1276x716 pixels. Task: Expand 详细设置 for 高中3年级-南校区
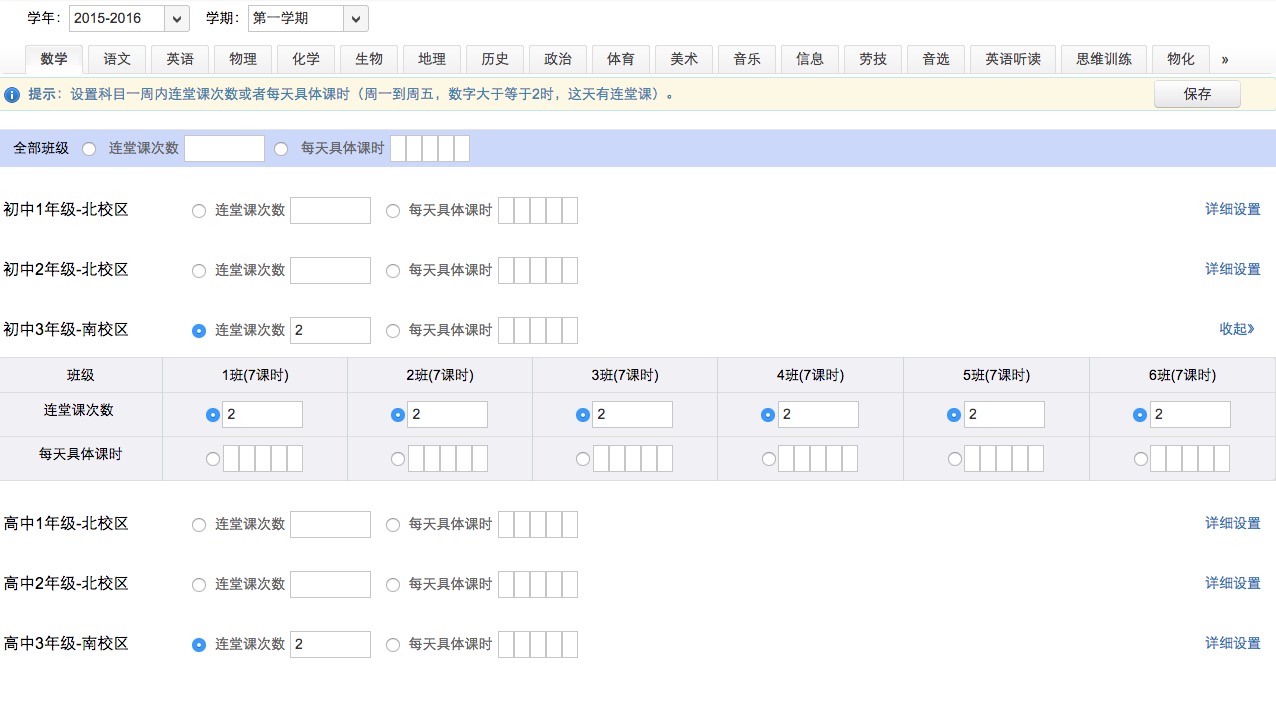point(1233,643)
